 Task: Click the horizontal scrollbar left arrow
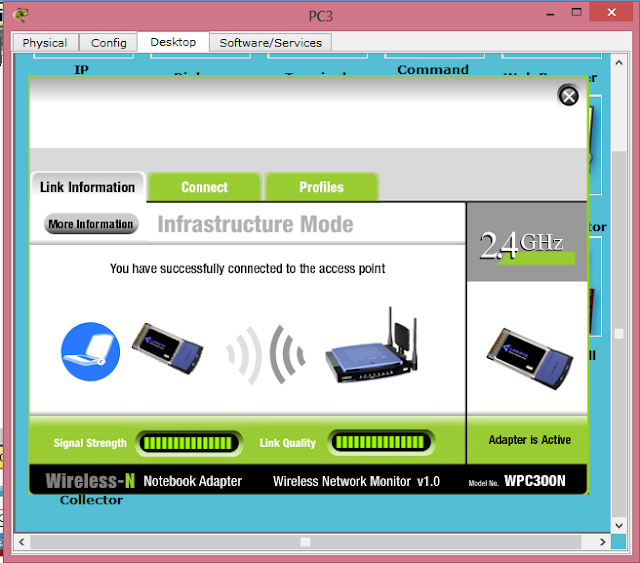tap(22, 542)
